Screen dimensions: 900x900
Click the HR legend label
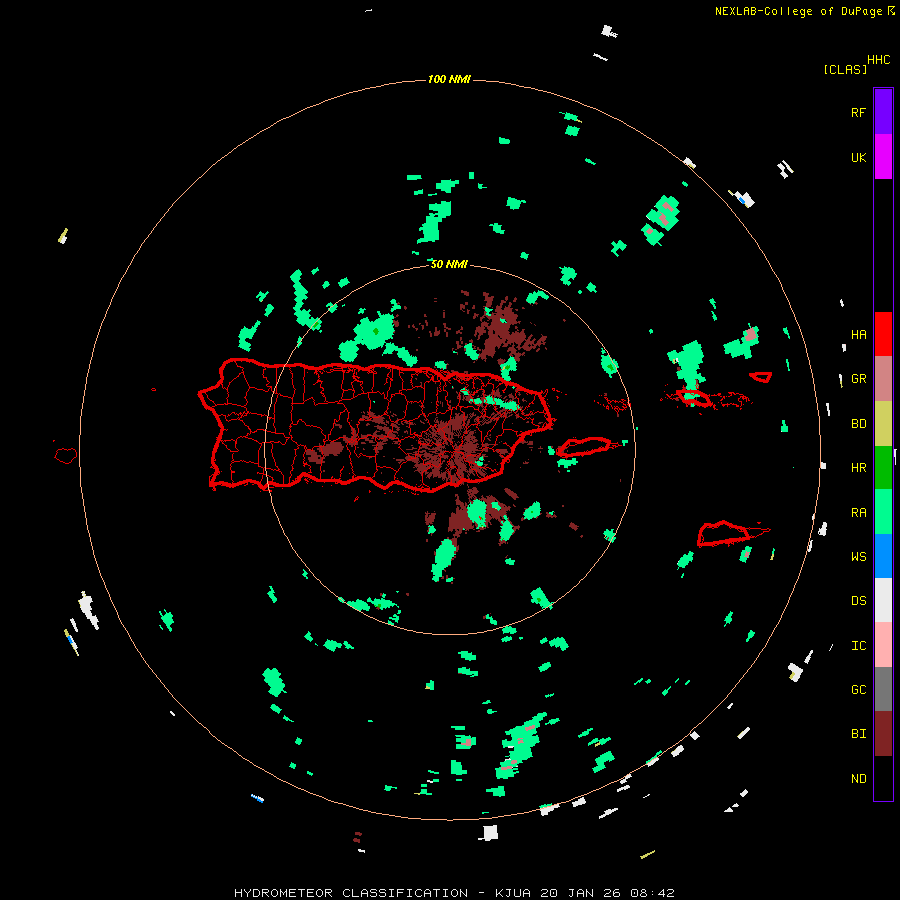858,468
